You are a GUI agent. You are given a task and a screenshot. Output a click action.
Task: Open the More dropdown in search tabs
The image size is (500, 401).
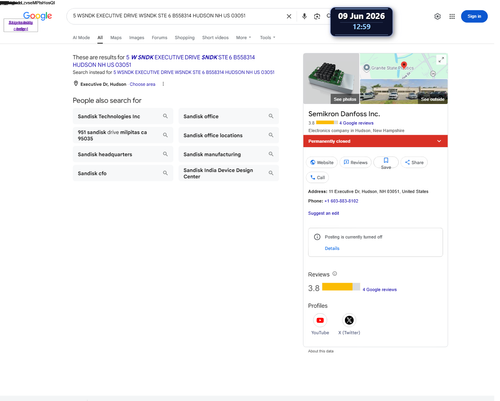tap(243, 38)
